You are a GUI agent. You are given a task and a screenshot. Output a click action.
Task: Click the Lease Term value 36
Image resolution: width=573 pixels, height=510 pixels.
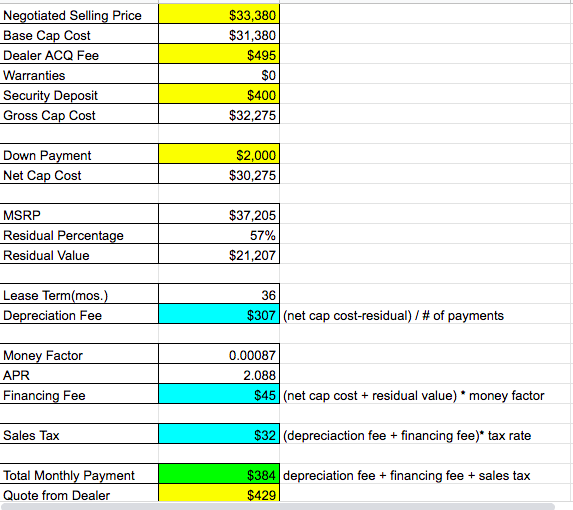(x=219, y=294)
